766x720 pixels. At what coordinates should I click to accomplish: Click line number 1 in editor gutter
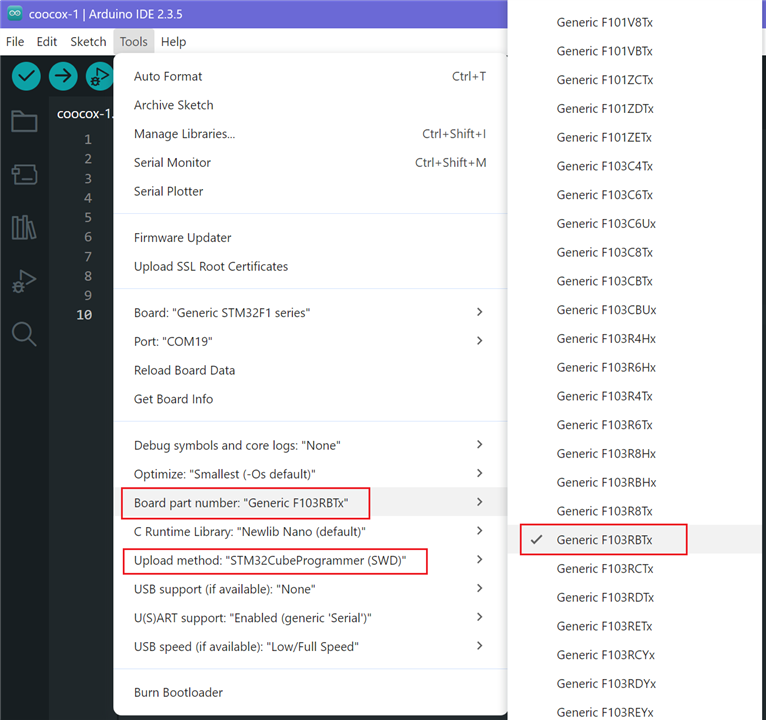[x=88, y=140]
